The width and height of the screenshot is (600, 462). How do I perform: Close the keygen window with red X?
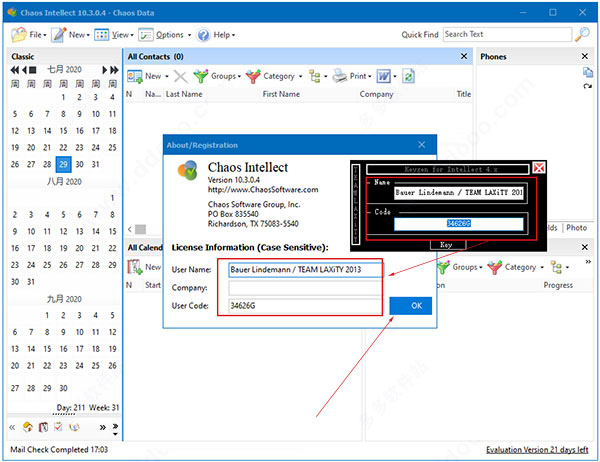(x=539, y=168)
